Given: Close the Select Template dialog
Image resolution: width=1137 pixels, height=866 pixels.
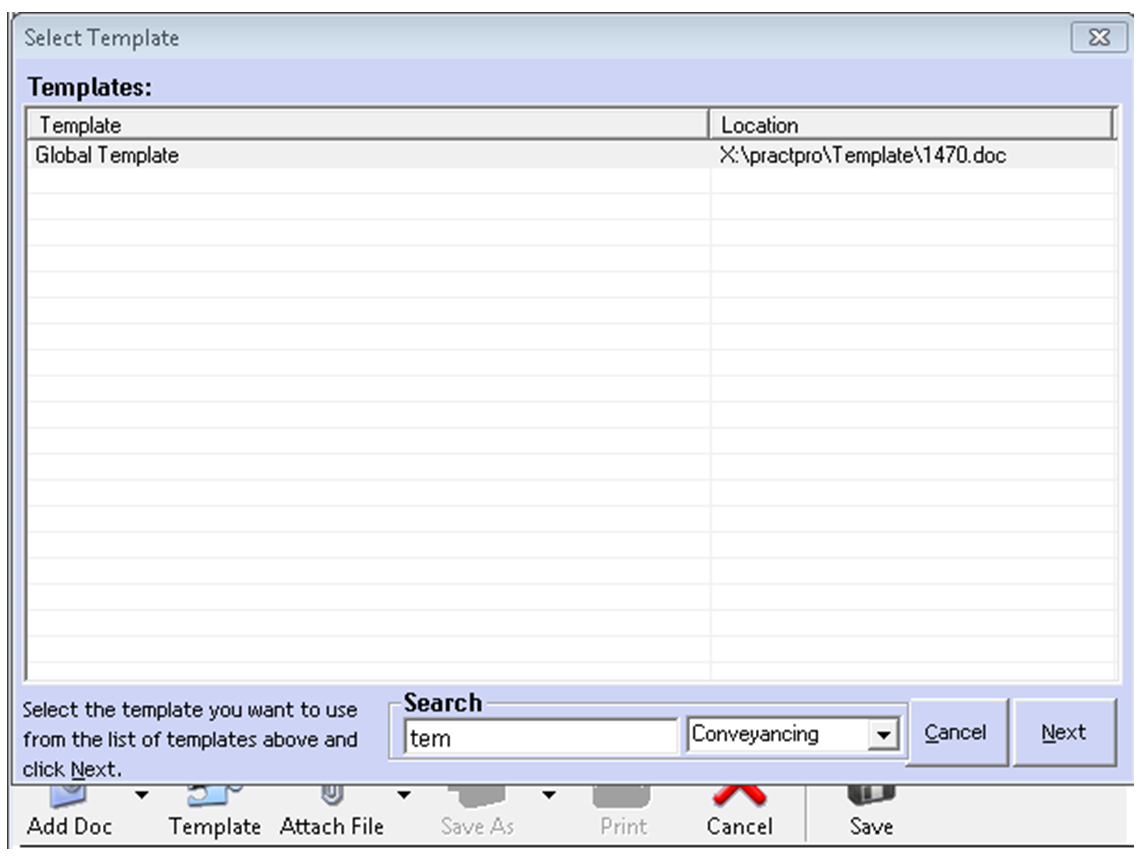Looking at the screenshot, I should tap(1098, 38).
